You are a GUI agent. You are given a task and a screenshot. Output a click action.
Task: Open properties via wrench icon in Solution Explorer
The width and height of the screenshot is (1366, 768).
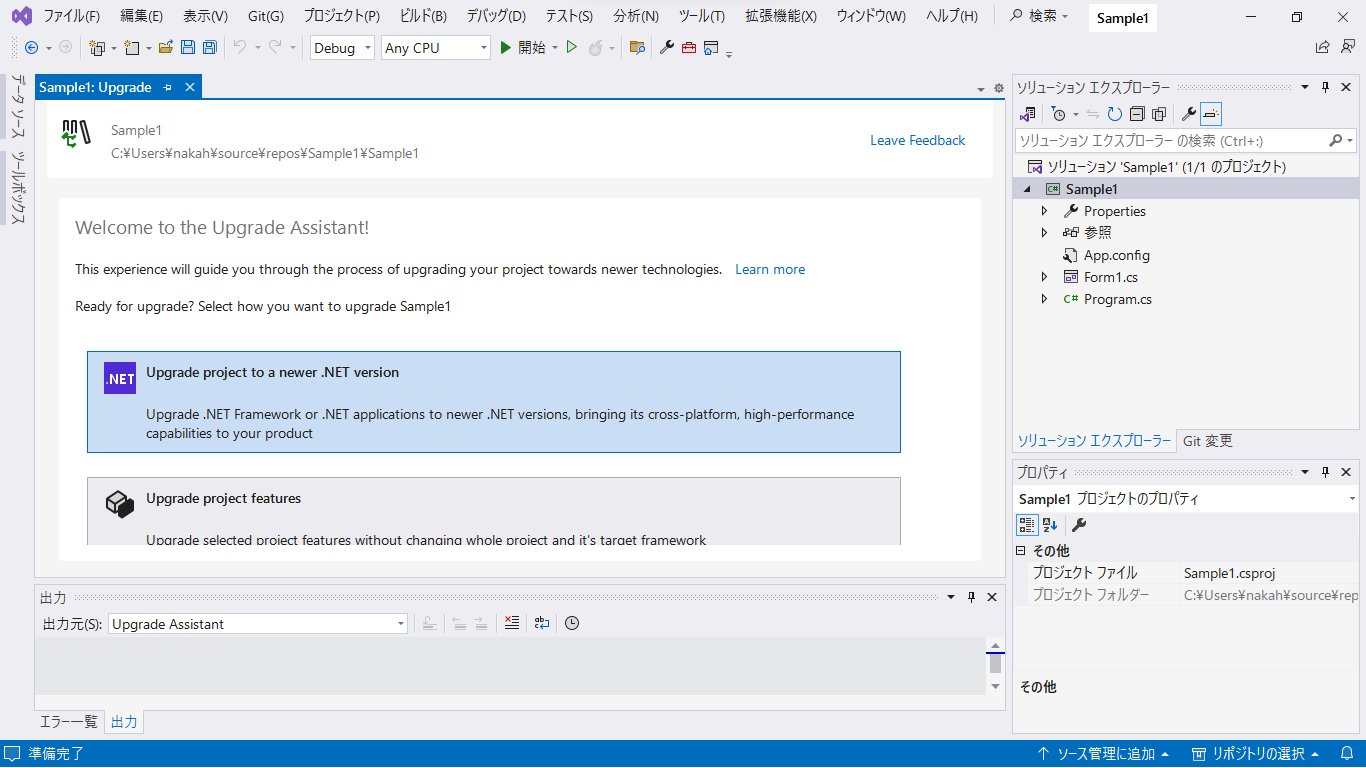coord(1188,114)
